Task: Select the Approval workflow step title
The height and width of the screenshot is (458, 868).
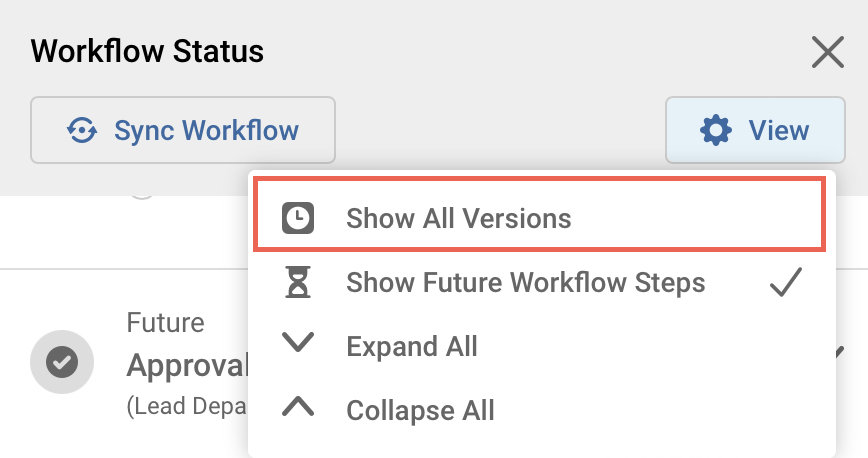Action: 187,366
